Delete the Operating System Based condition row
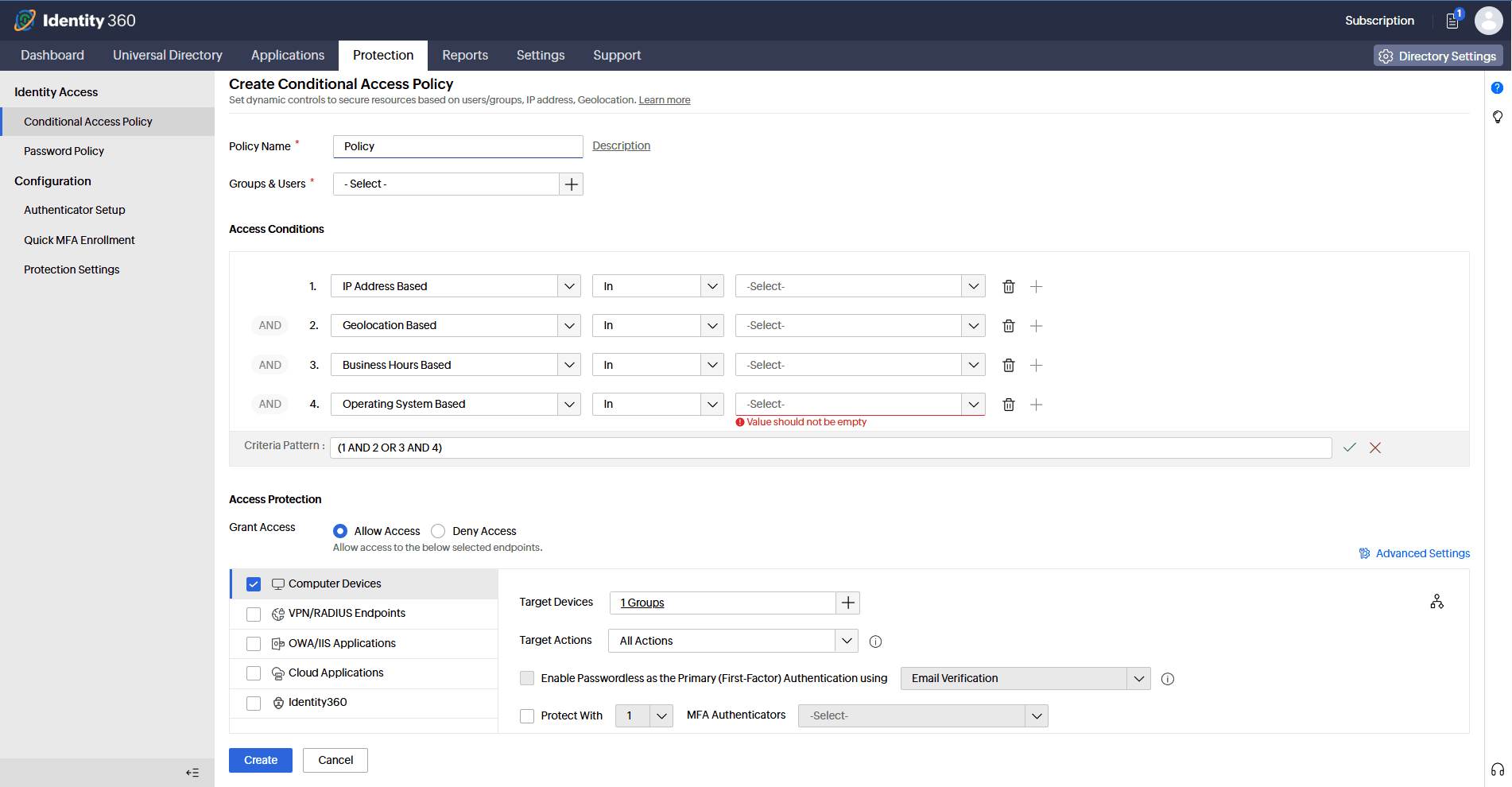The height and width of the screenshot is (787, 1512). click(x=1009, y=404)
